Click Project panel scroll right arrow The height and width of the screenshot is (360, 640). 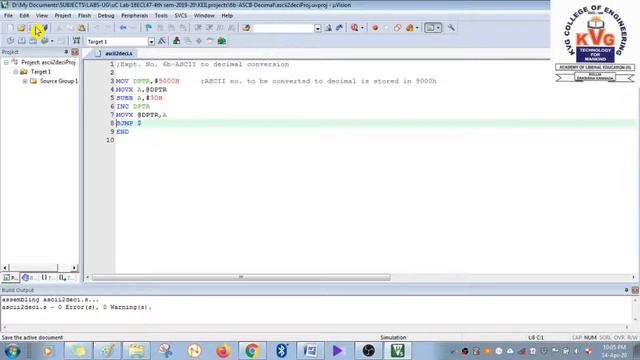click(74, 268)
